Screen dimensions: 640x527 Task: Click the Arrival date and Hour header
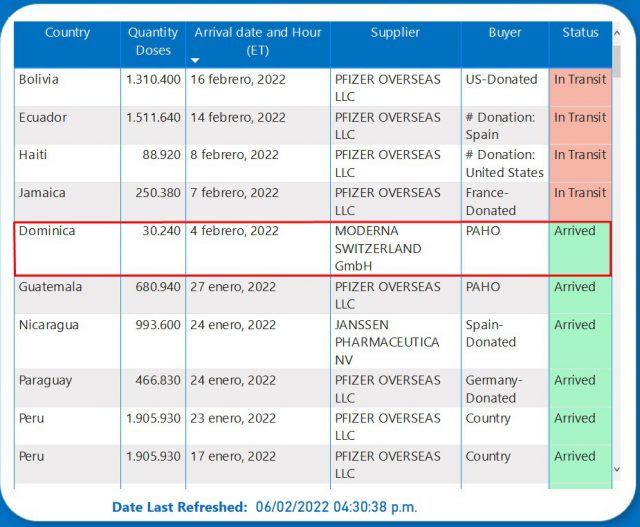tap(258, 41)
